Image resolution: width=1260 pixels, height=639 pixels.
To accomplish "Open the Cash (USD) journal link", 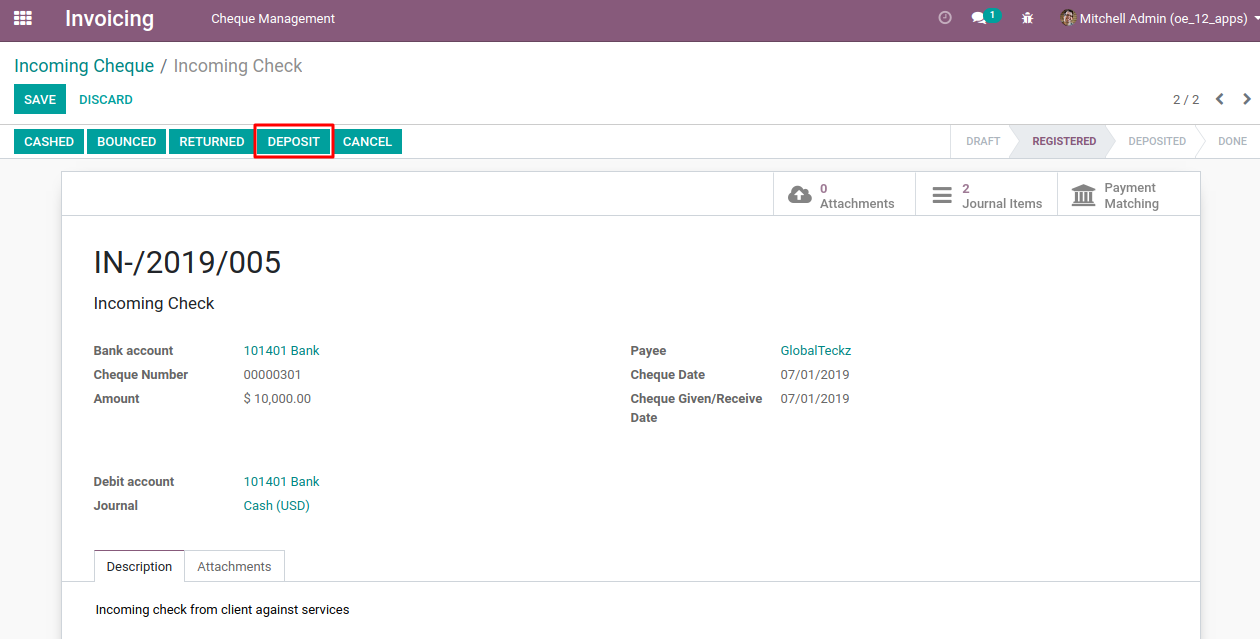I will click(277, 506).
